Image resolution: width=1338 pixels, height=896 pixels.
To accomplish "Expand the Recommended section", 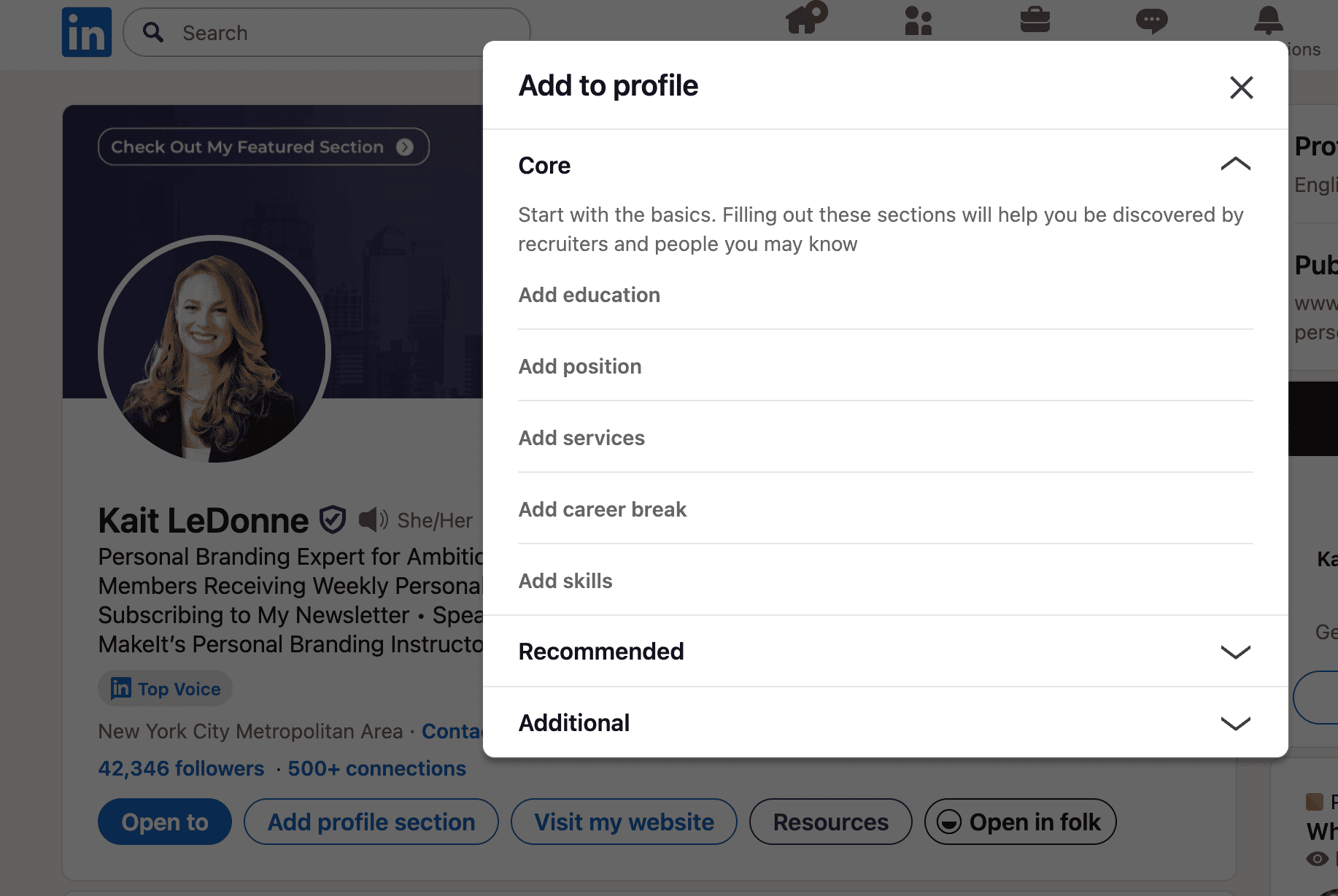I will point(885,651).
